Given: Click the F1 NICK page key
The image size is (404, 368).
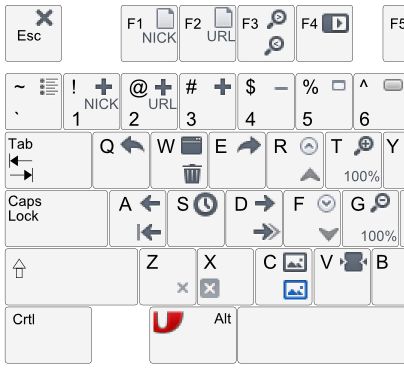Looking at the screenshot, I should point(149,33).
